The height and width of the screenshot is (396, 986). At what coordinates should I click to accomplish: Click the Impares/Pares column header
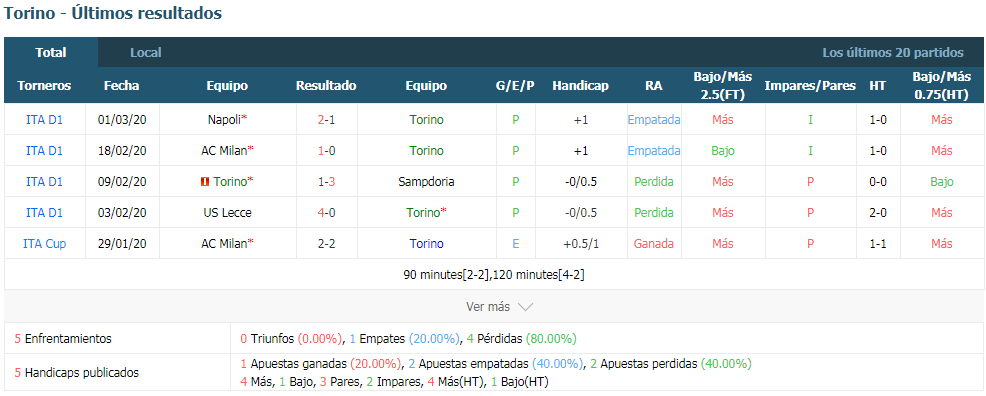coord(810,85)
